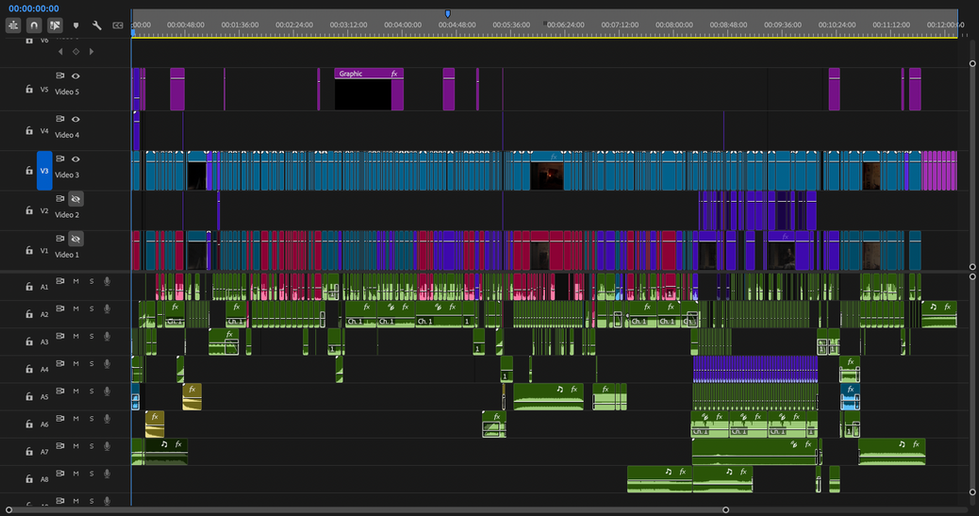Solo audio track A3
The height and width of the screenshot is (516, 979).
click(91, 337)
